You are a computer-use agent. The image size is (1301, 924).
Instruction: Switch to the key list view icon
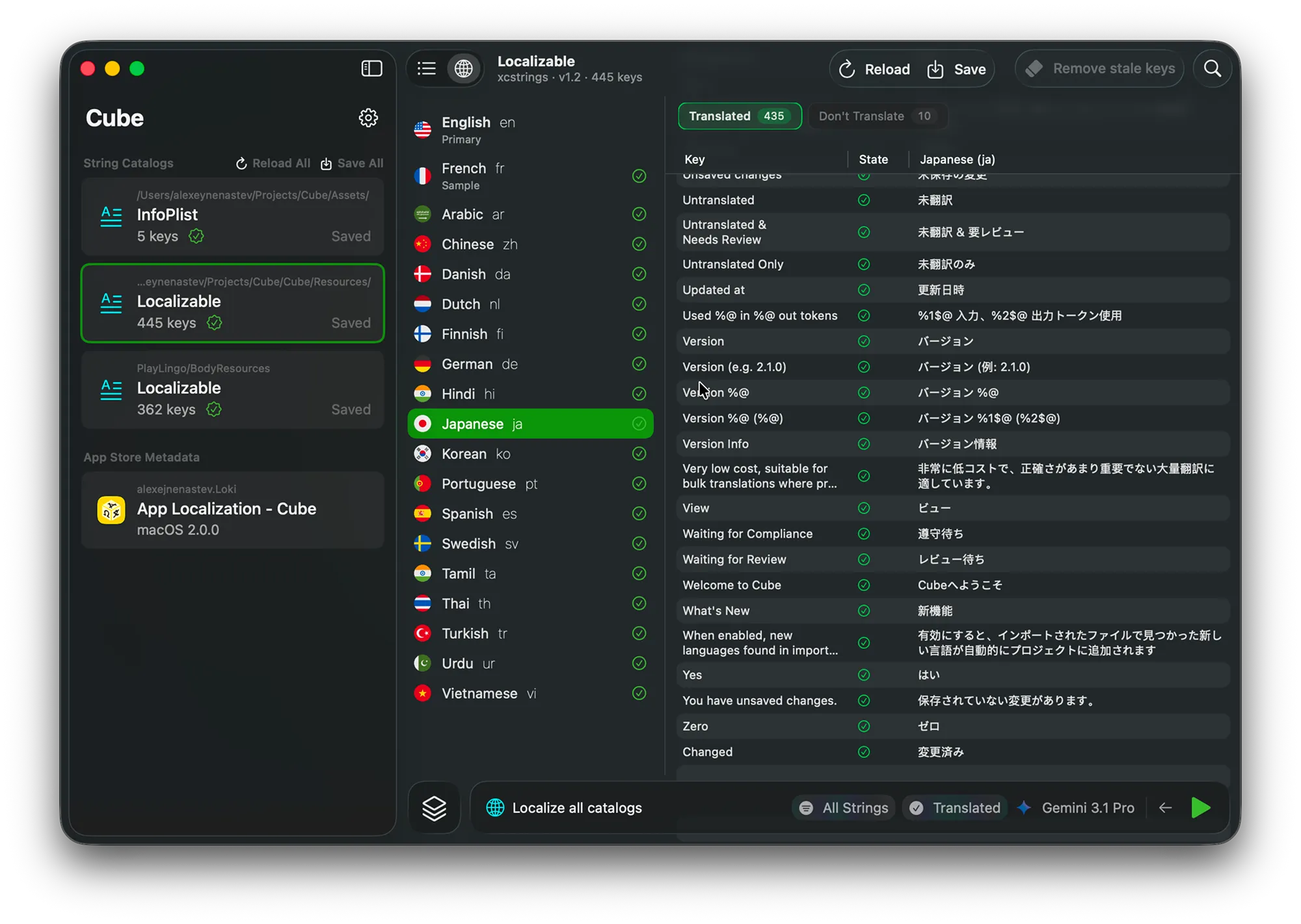coord(426,68)
